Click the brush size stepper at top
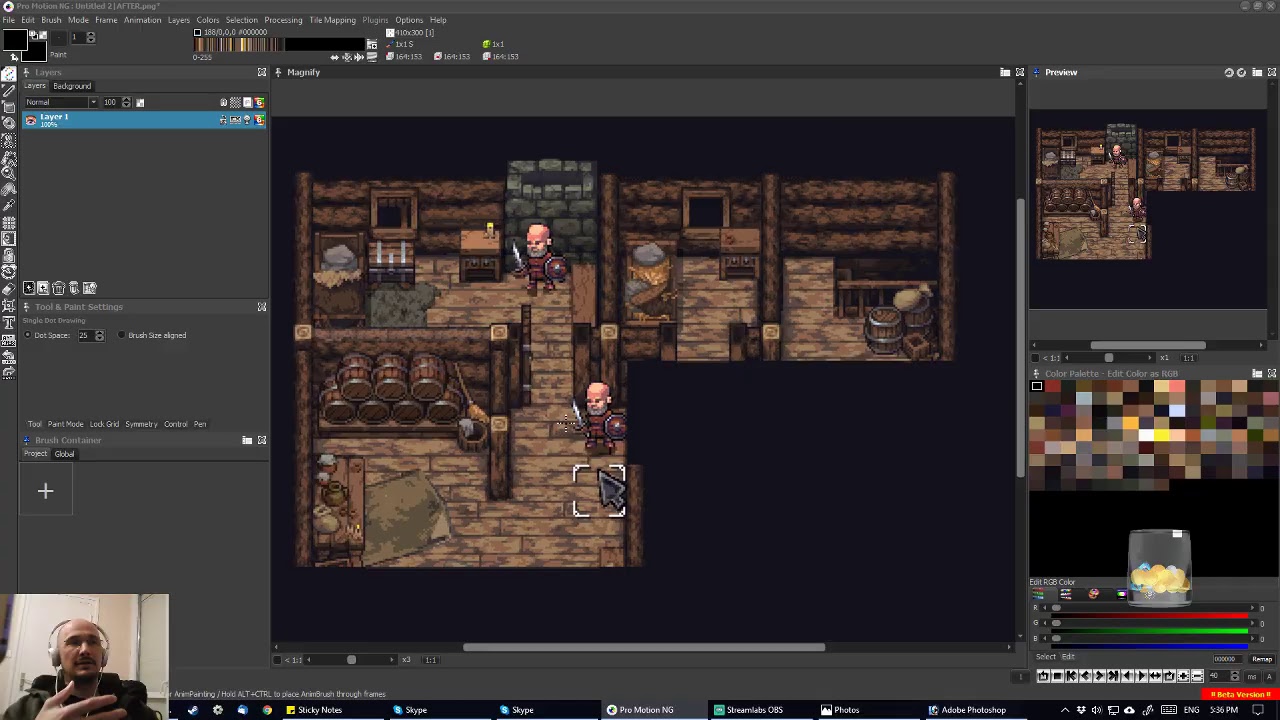Image resolution: width=1280 pixels, height=720 pixels. [91, 37]
